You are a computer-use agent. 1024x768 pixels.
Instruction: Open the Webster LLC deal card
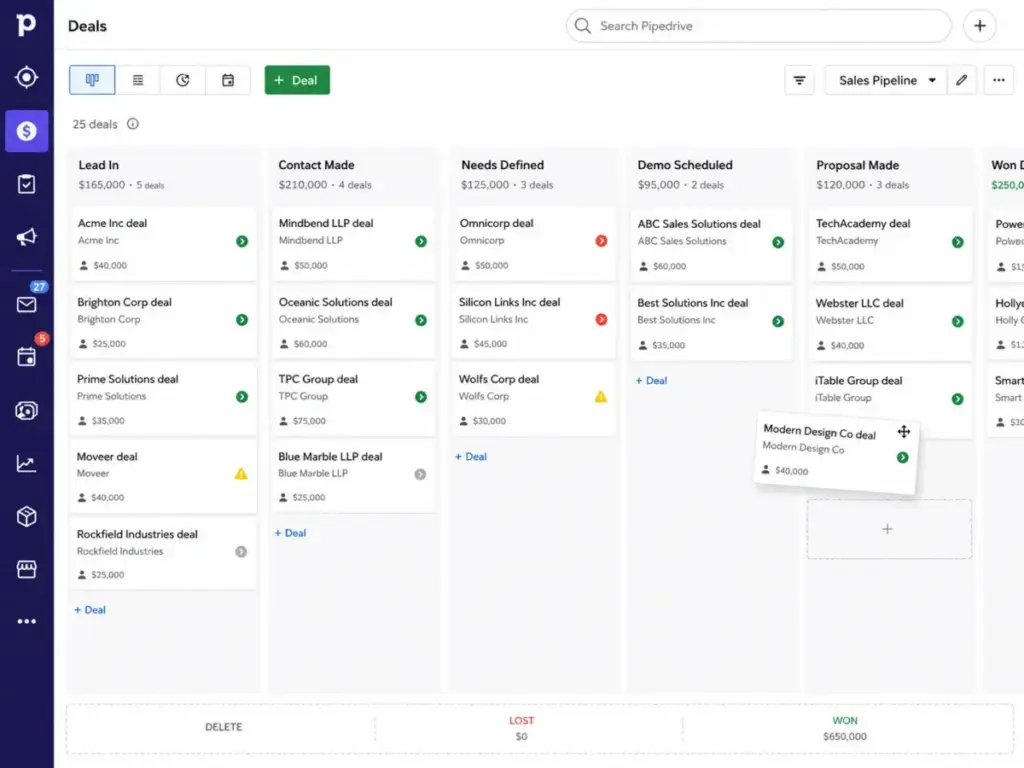tap(890, 324)
